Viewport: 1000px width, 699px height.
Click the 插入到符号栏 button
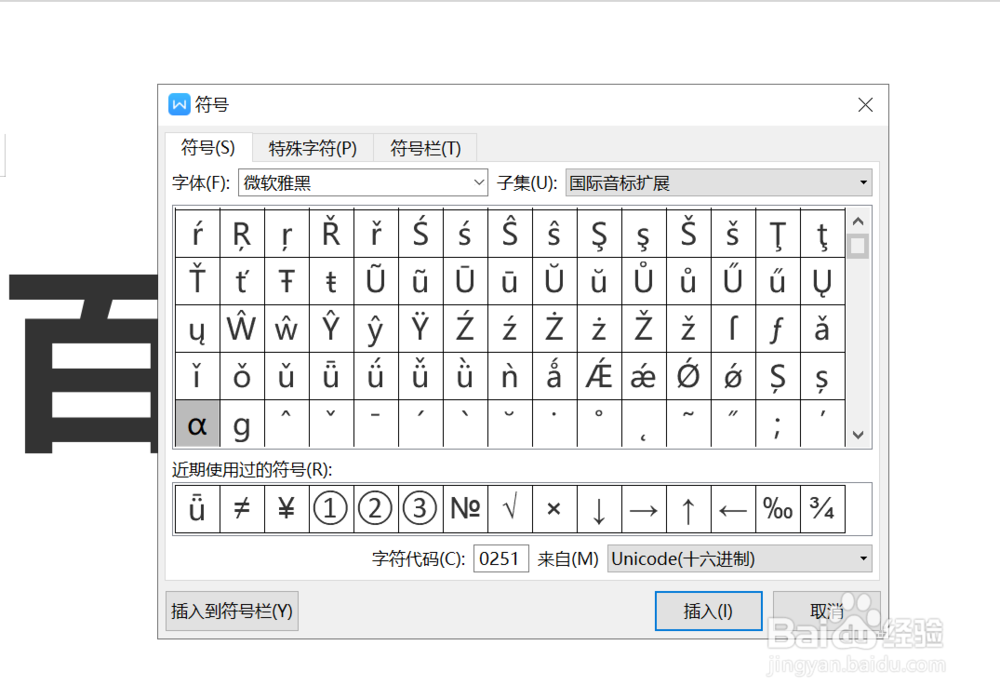click(231, 611)
